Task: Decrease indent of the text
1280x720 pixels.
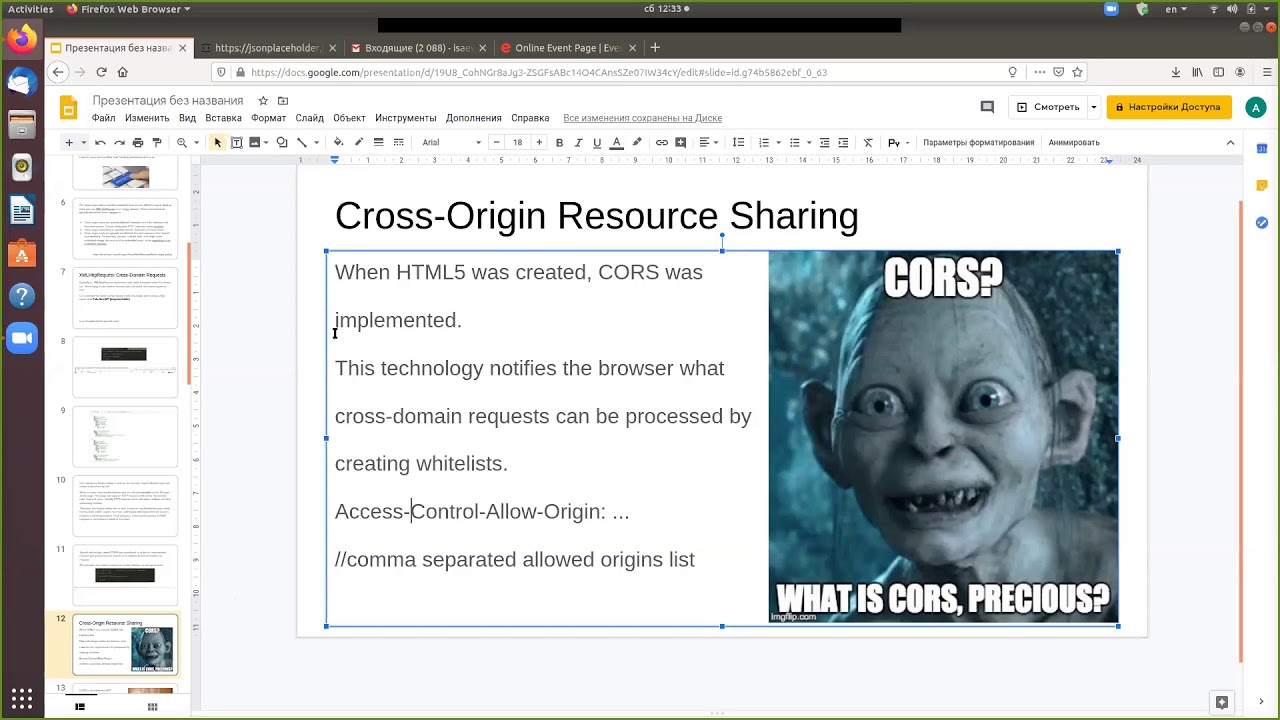Action: [824, 142]
